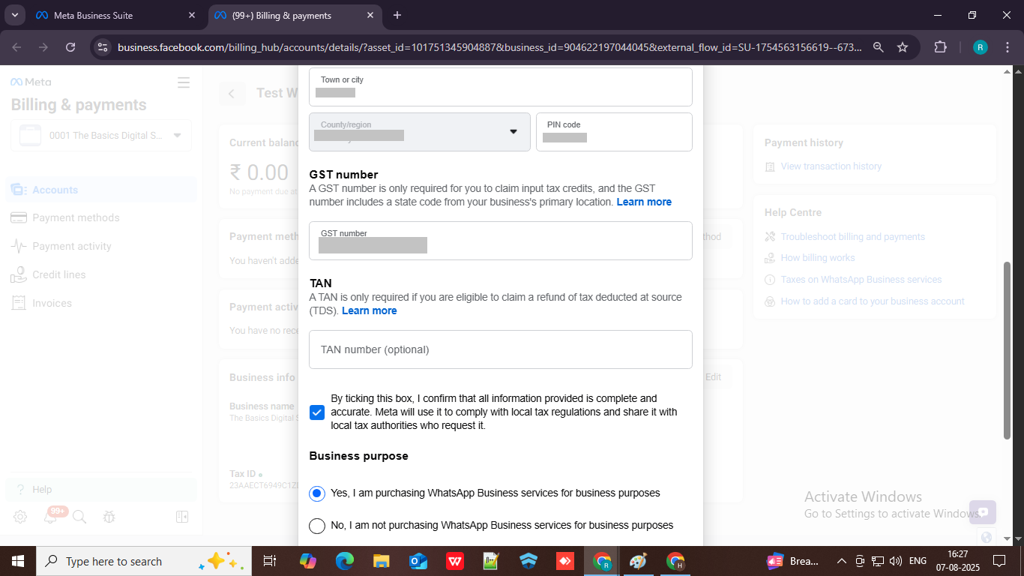Screen dimensions: 1024x576
Task: Click the browser forward arrow
Action: [x=43, y=47]
